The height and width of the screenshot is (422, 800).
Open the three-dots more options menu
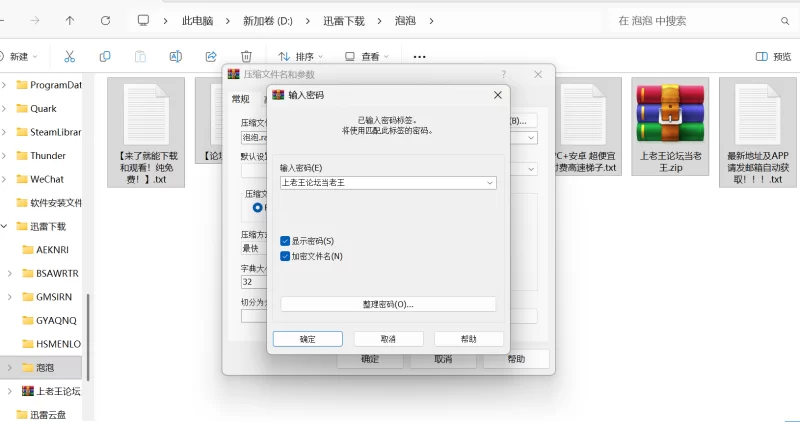click(420, 57)
